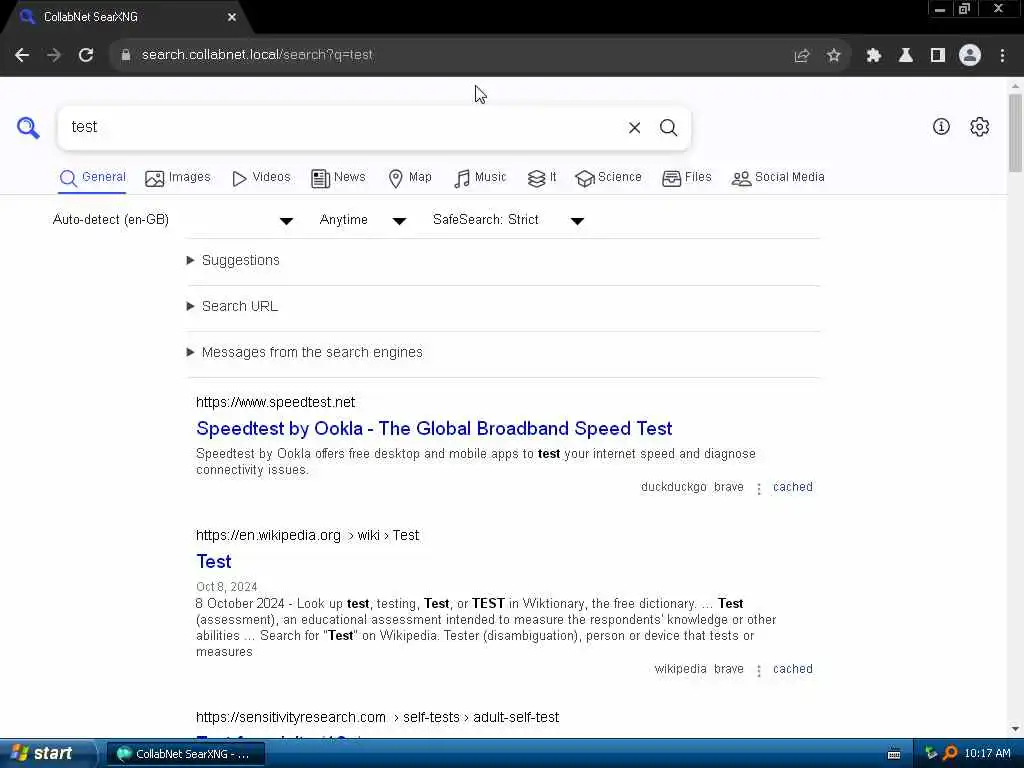The width and height of the screenshot is (1024, 768).
Task: Open the About info icon
Action: point(941,127)
